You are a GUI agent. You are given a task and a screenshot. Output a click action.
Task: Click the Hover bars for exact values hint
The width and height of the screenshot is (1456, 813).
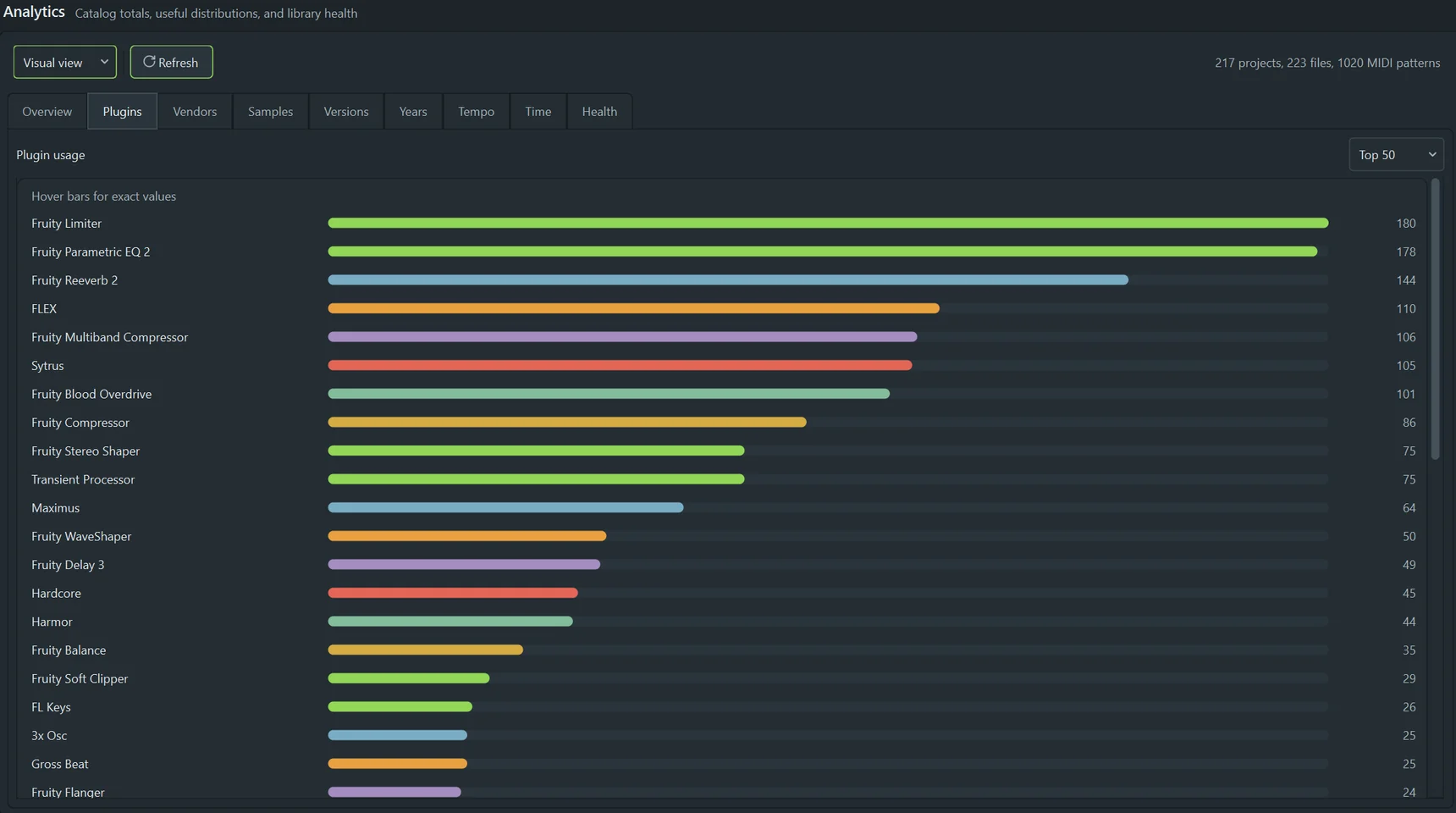coord(103,196)
